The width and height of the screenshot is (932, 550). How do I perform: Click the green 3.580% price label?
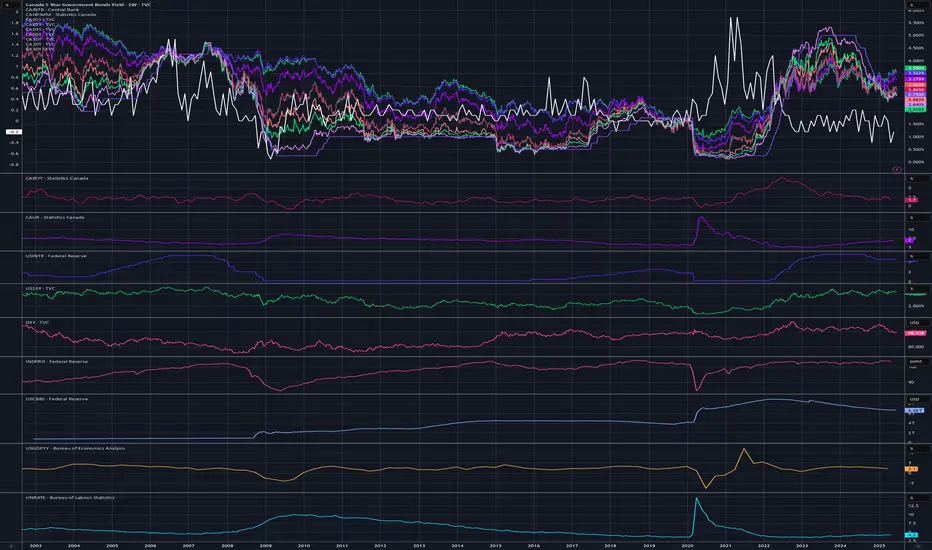(915, 68)
